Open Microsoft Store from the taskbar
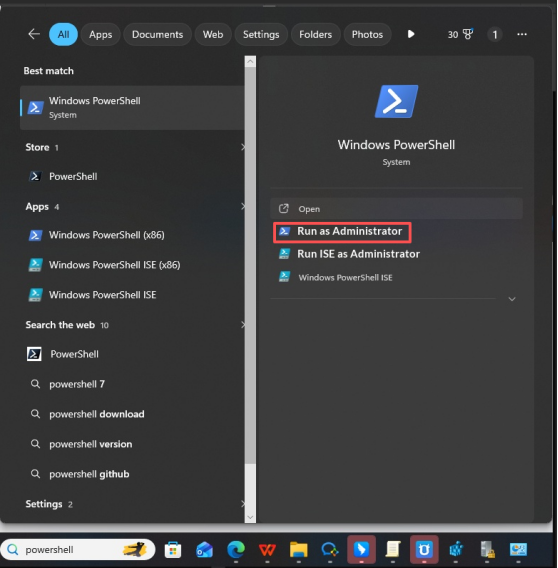The height and width of the screenshot is (568, 558). point(173,550)
